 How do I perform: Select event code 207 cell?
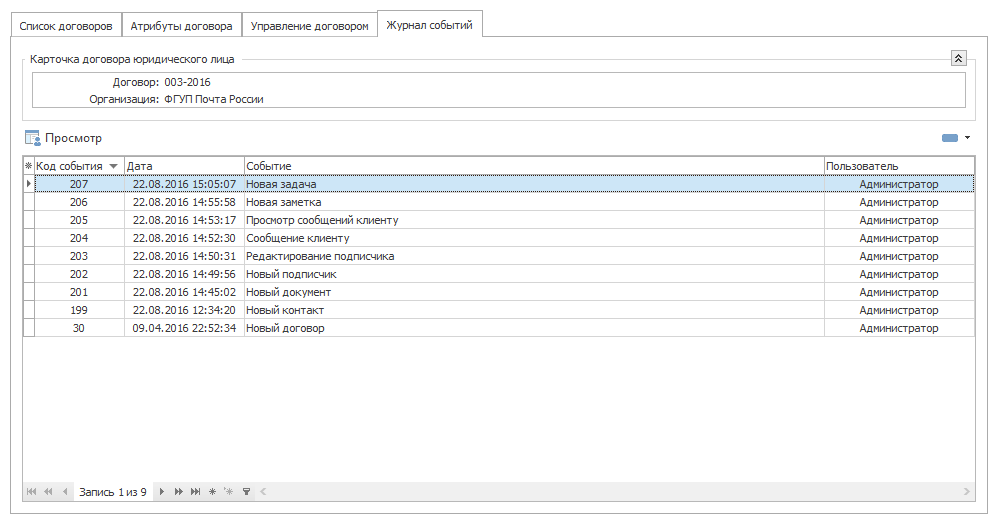coord(79,184)
